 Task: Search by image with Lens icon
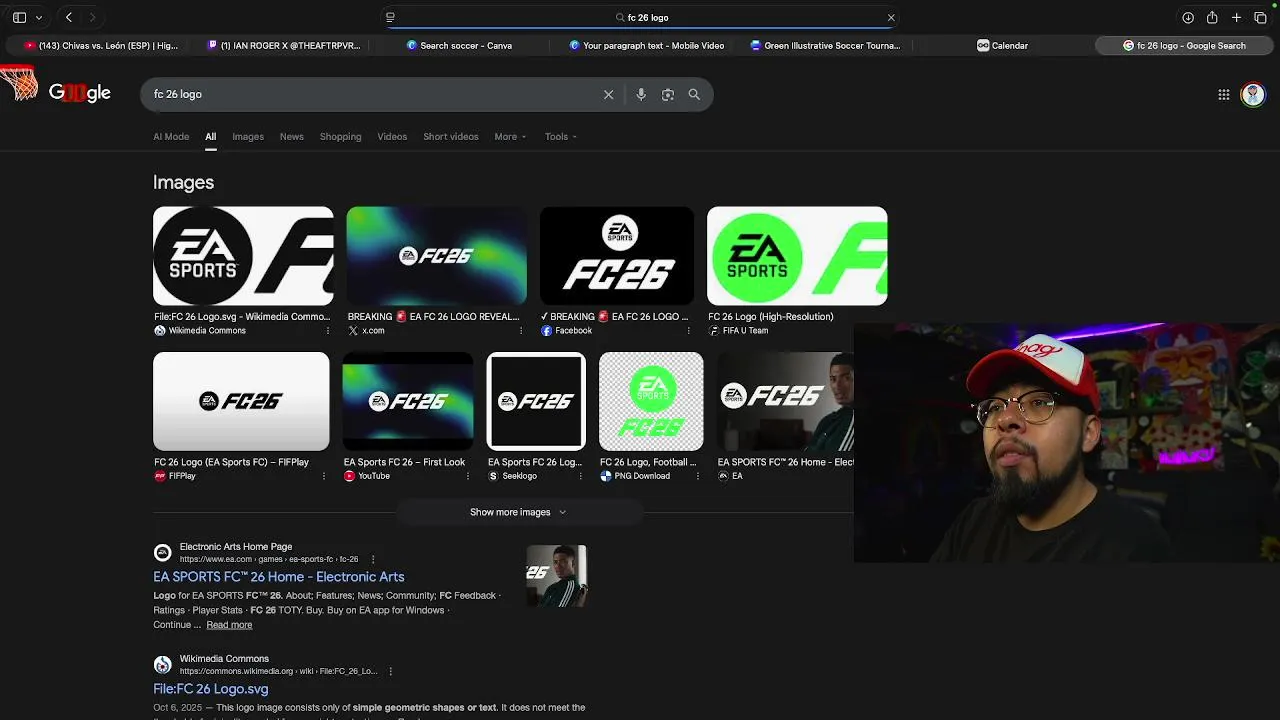pyautogui.click(x=668, y=94)
